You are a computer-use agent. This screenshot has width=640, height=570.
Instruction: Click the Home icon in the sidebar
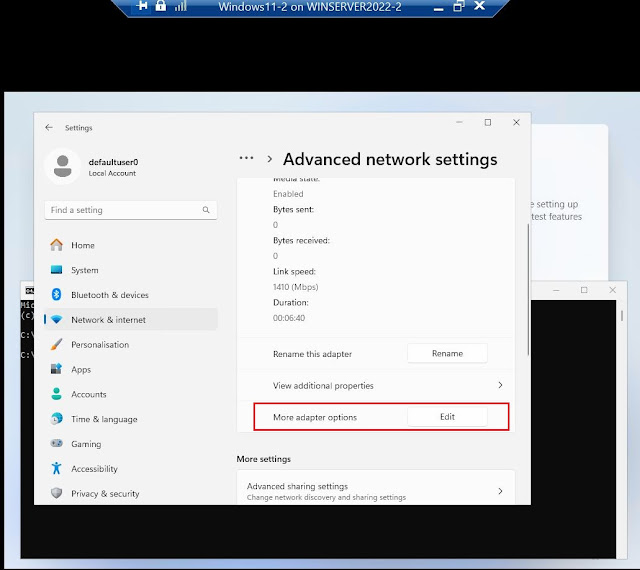click(x=56, y=245)
